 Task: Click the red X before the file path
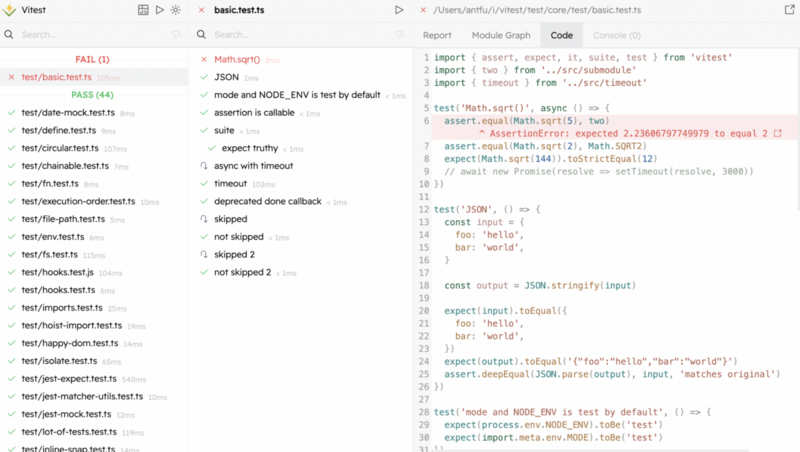(x=423, y=10)
